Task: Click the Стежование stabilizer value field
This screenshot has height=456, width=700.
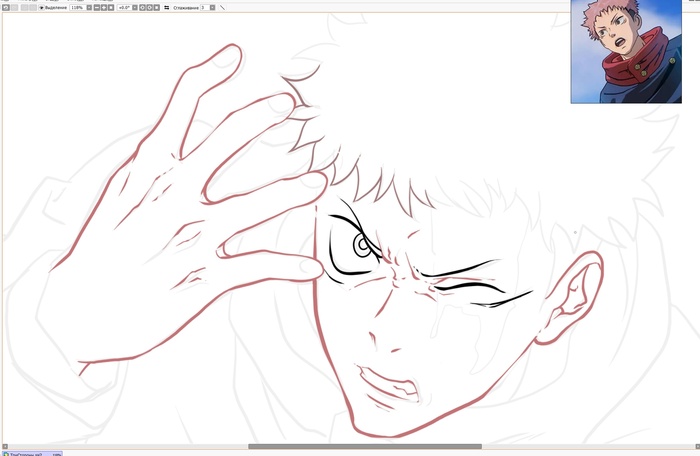Action: [x=203, y=7]
